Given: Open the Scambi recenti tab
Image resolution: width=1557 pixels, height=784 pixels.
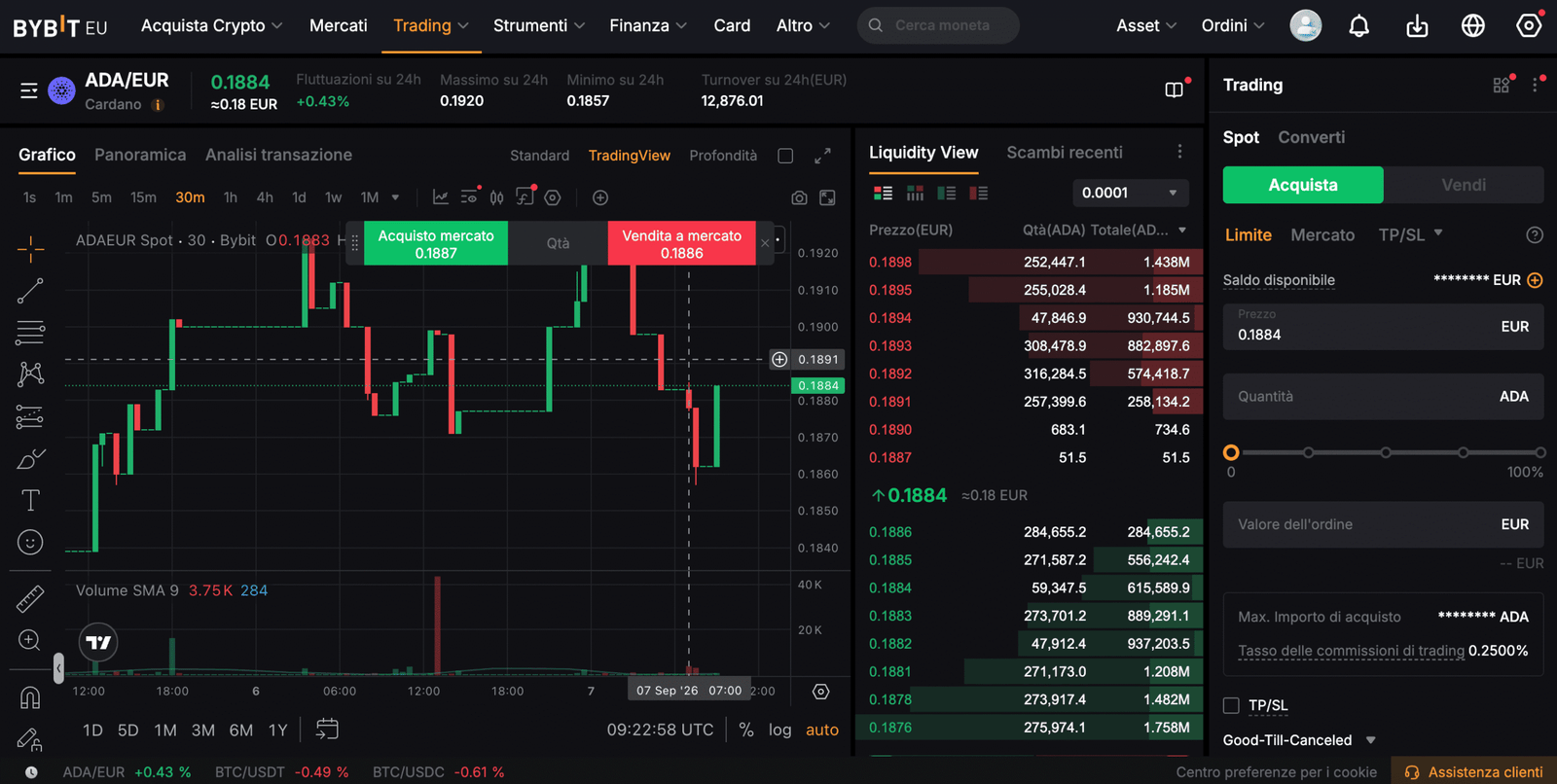Looking at the screenshot, I should click(x=1065, y=153).
